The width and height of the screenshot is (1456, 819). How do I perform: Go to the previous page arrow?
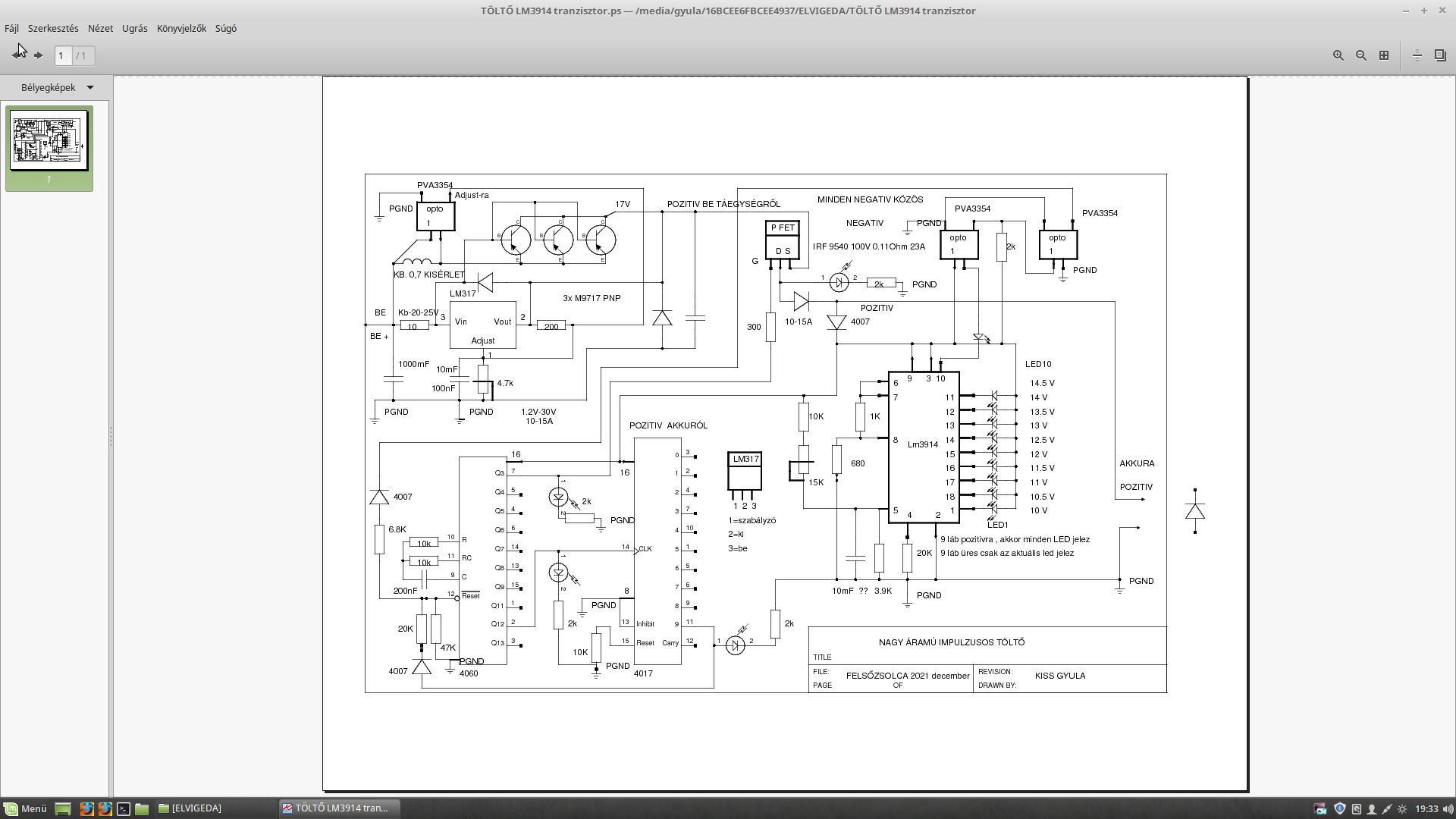point(17,55)
